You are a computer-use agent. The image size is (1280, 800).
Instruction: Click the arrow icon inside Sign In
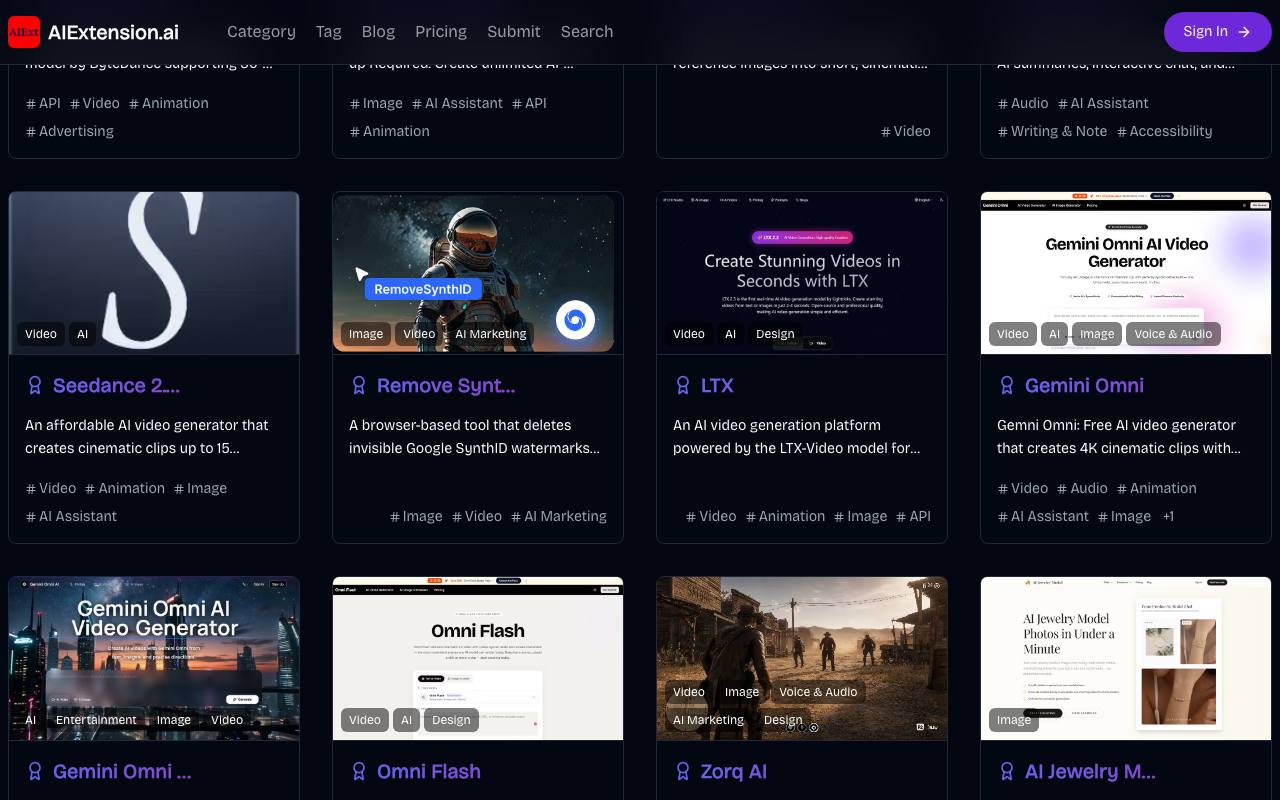1244,32
